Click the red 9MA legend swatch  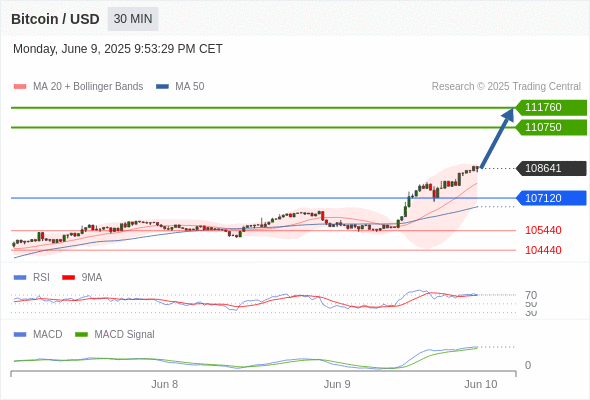[x=68, y=278]
